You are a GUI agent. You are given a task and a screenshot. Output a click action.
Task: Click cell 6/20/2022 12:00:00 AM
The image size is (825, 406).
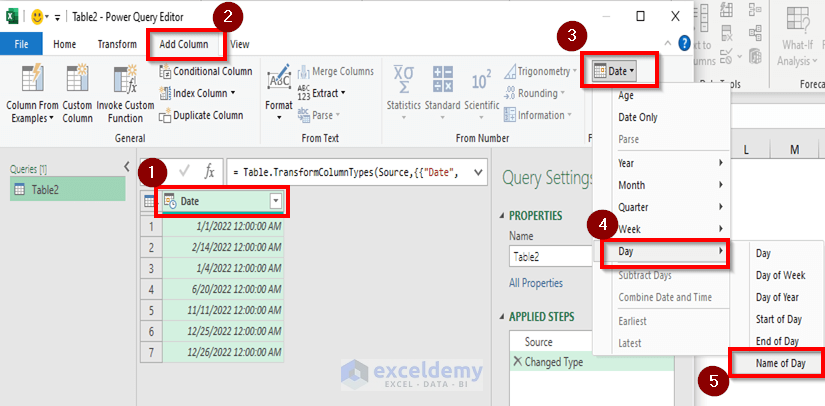pyautogui.click(x=223, y=289)
